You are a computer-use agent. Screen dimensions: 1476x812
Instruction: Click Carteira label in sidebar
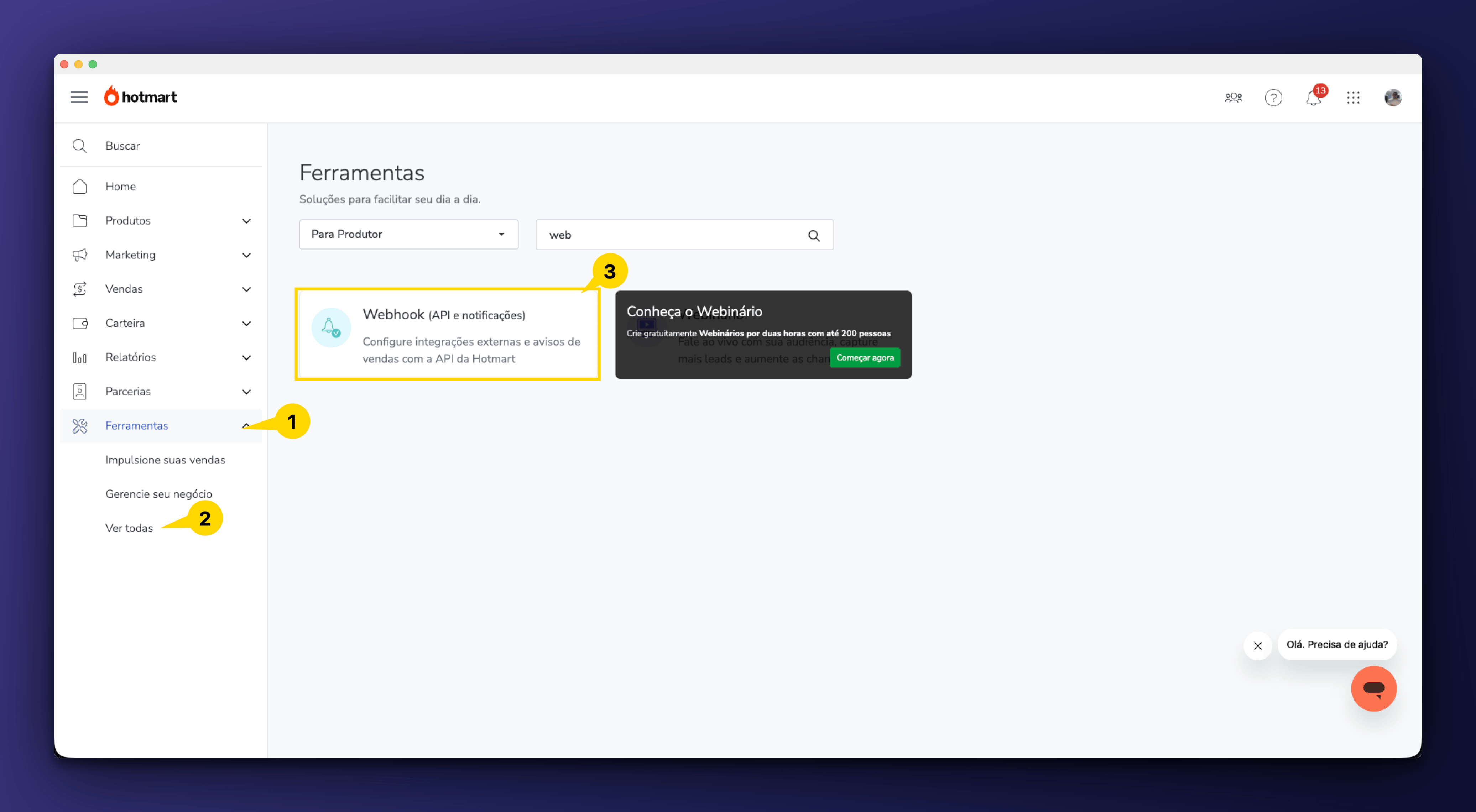125,323
